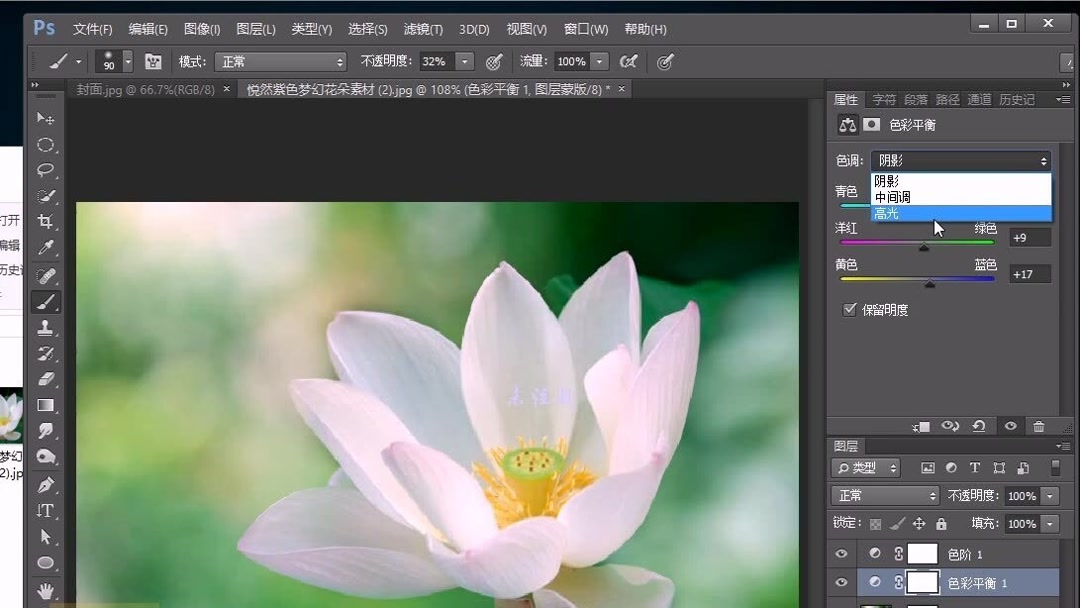Screen dimensions: 1080x608
Task: Select the Brush tool
Action: tap(46, 301)
